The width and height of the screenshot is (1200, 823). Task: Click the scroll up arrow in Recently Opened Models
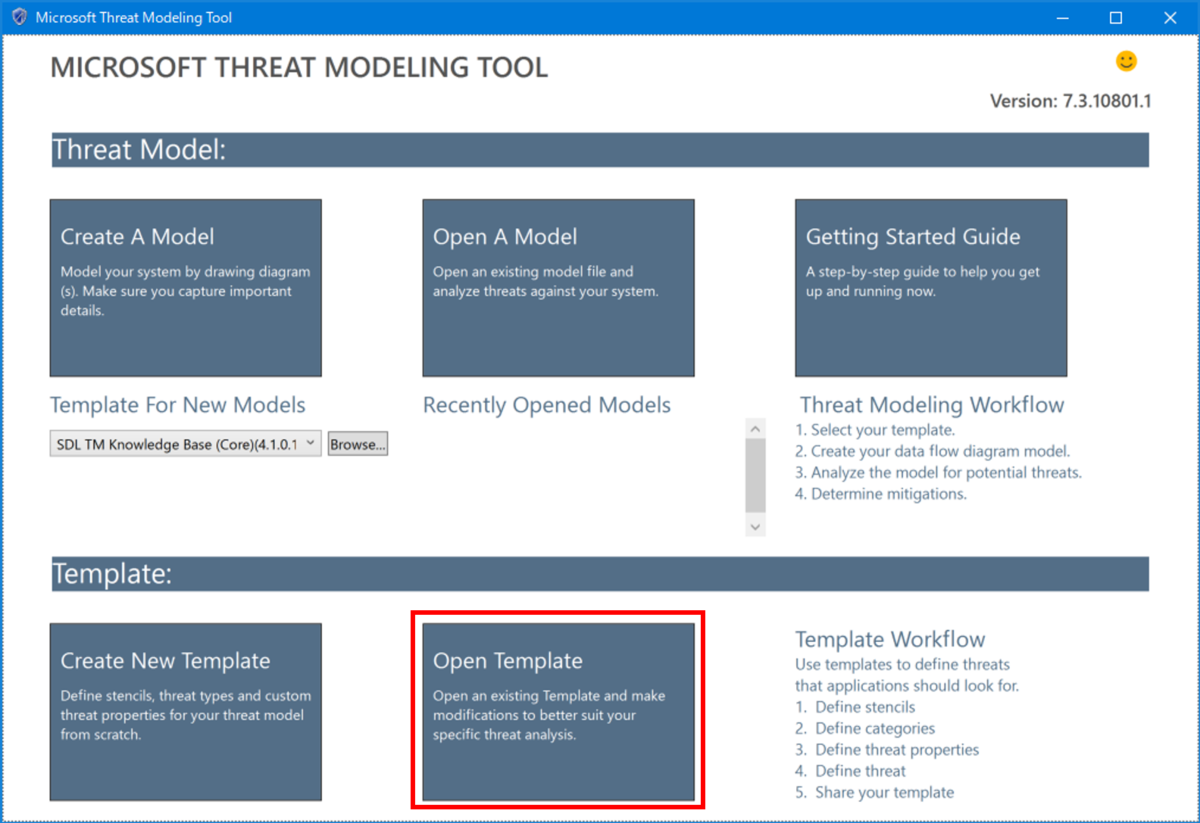click(755, 428)
